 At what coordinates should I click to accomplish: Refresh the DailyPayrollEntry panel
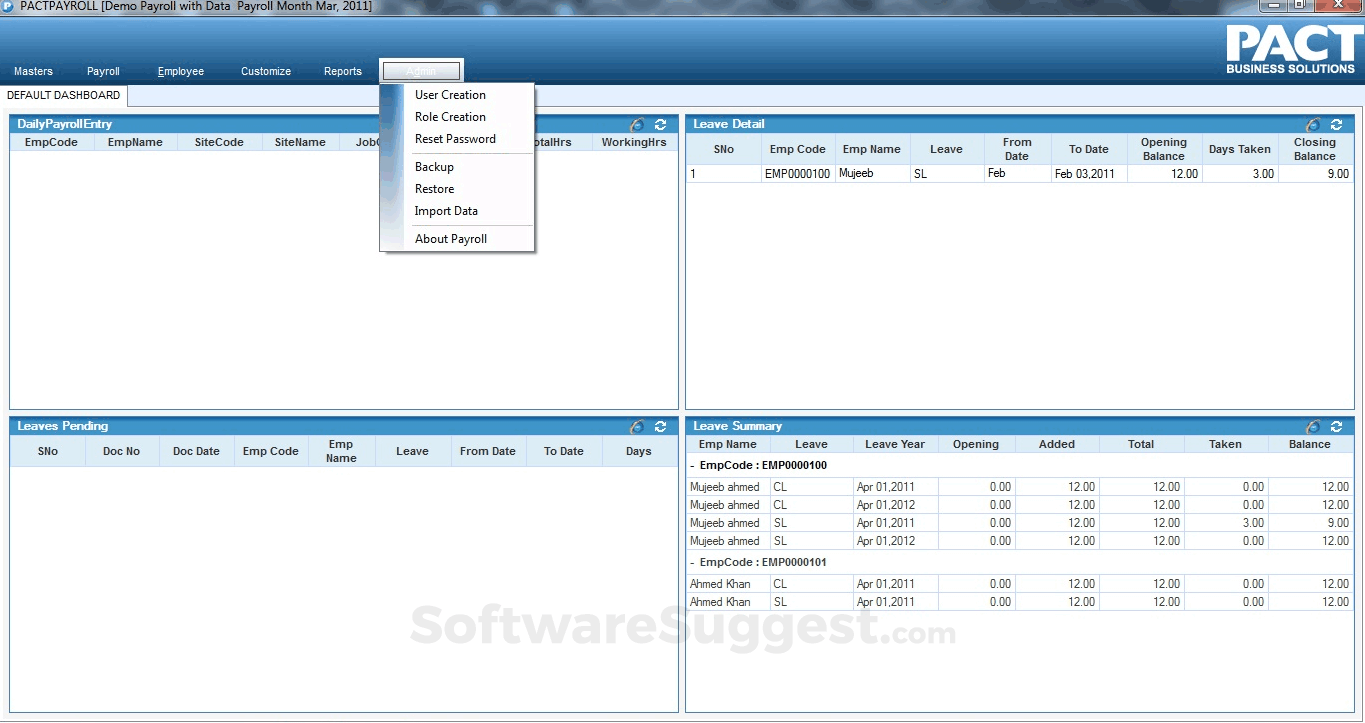(x=660, y=125)
